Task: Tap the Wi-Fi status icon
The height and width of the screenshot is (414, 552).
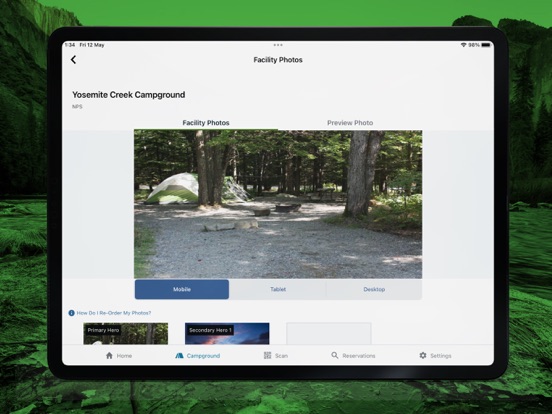Action: pos(463,45)
